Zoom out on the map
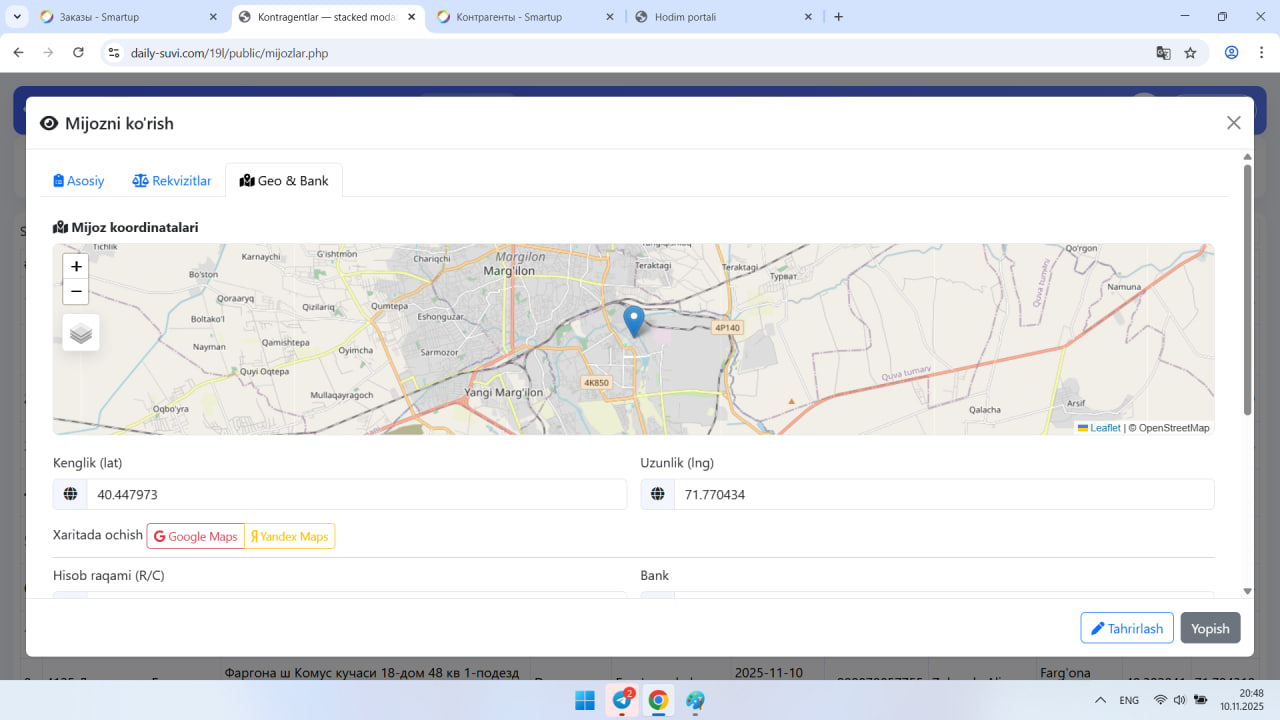This screenshot has height=720, width=1280. coord(76,292)
